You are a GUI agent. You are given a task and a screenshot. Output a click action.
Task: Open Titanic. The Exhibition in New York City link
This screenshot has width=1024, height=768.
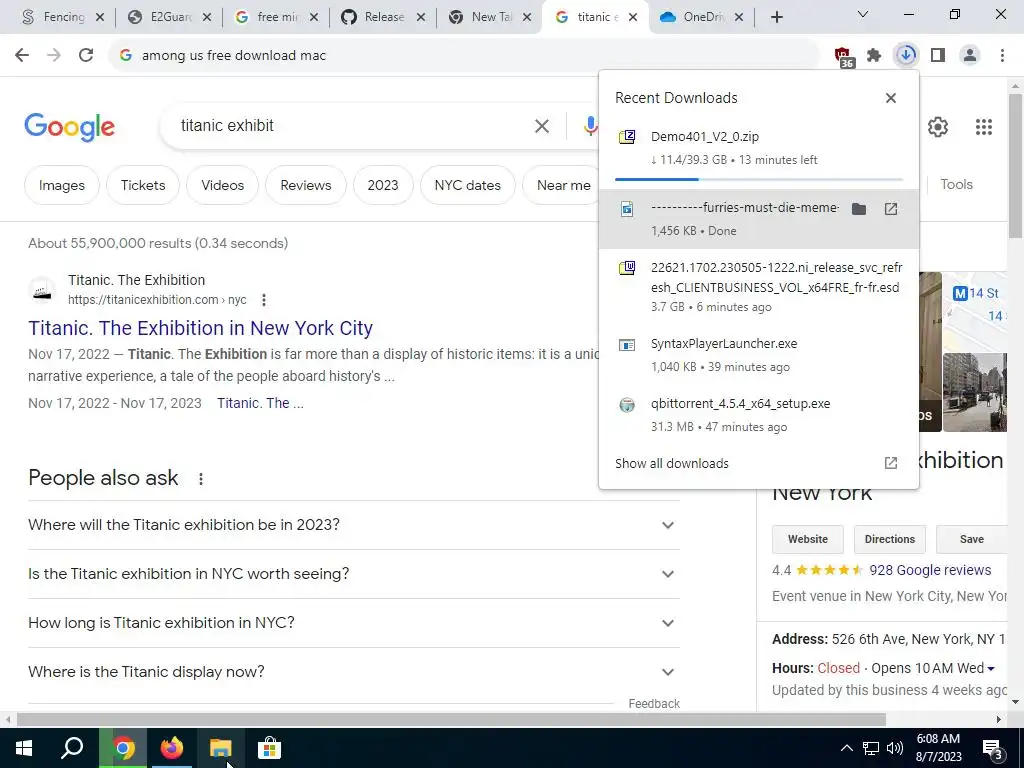200,328
